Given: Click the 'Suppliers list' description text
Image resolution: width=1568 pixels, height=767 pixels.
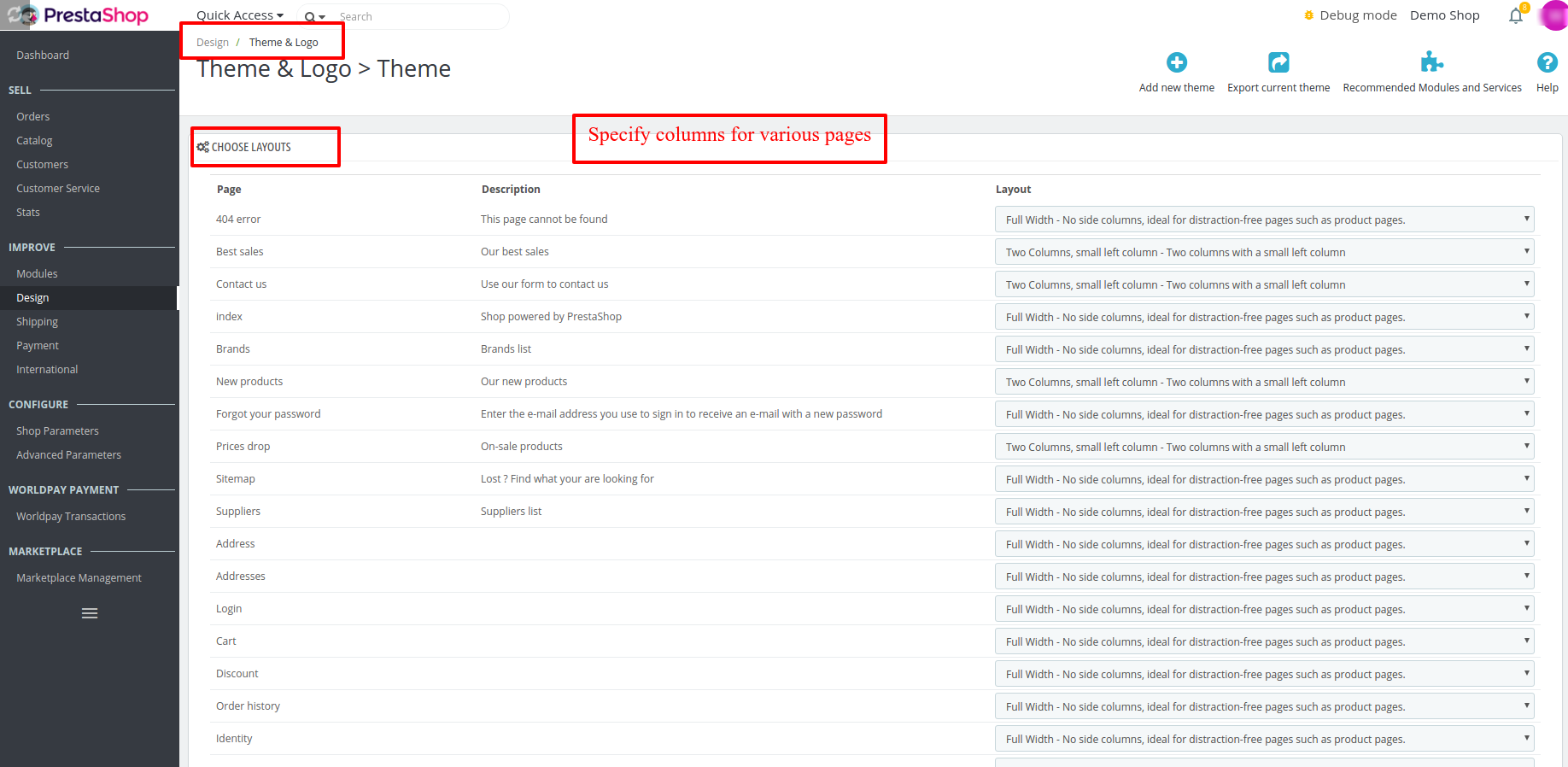Looking at the screenshot, I should 511,511.
